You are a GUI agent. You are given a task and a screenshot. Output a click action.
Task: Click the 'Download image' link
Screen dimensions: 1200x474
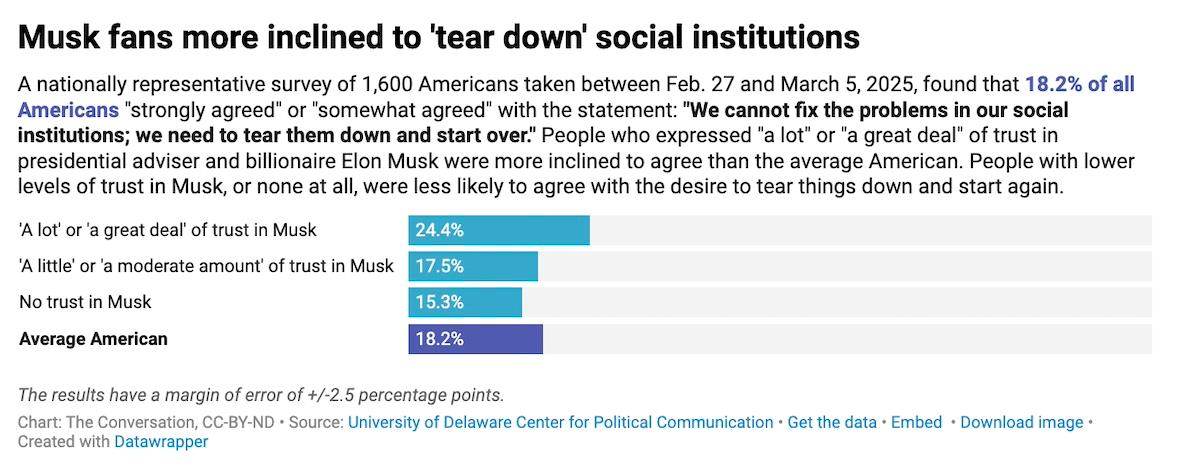click(x=1021, y=422)
